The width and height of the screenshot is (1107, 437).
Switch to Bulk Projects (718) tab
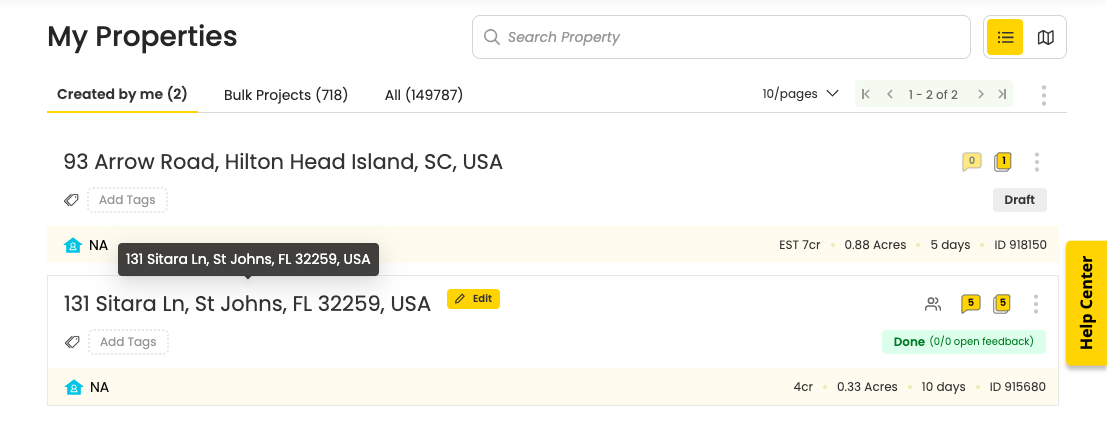click(286, 95)
